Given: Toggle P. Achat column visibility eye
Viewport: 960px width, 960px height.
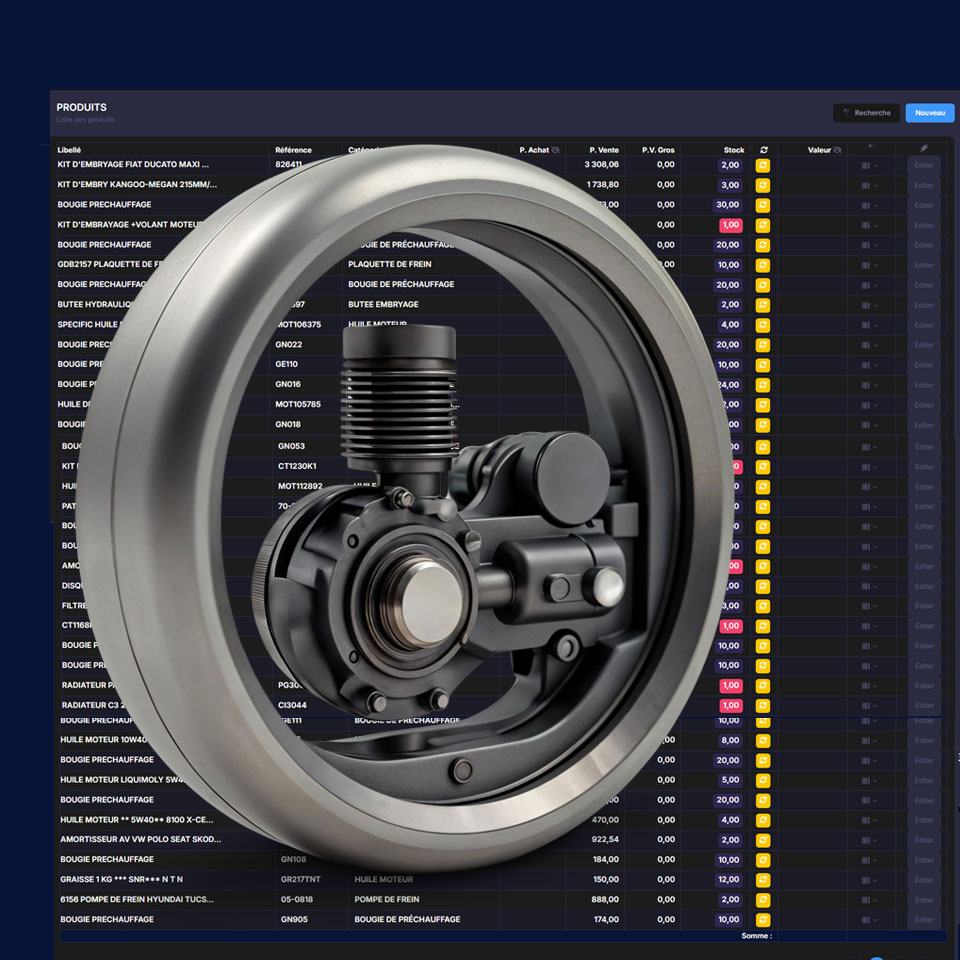Looking at the screenshot, I should point(555,150).
